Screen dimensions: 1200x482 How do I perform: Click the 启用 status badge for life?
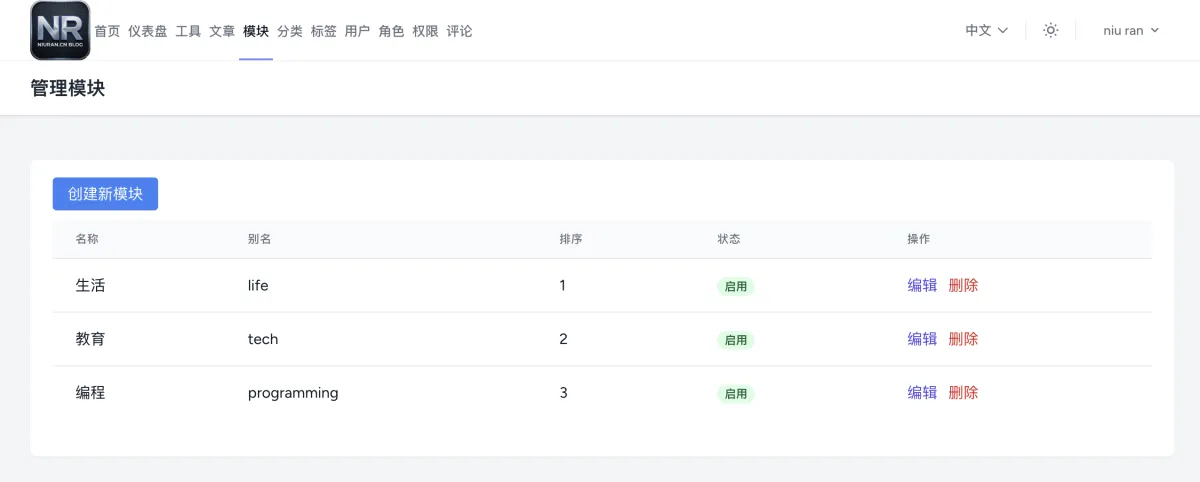pos(735,286)
